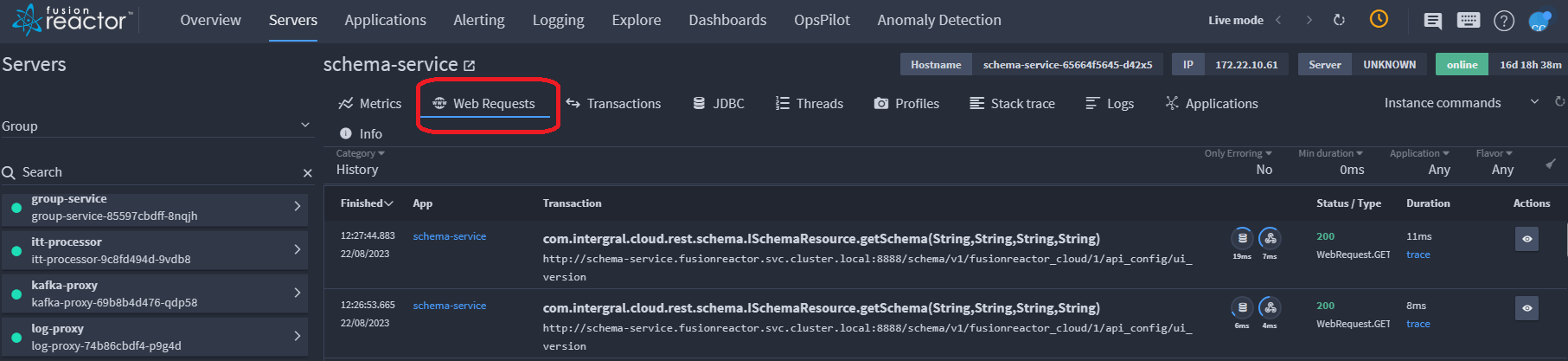Expand group-service server chevron
The width and height of the screenshot is (1568, 361).
coord(297,206)
